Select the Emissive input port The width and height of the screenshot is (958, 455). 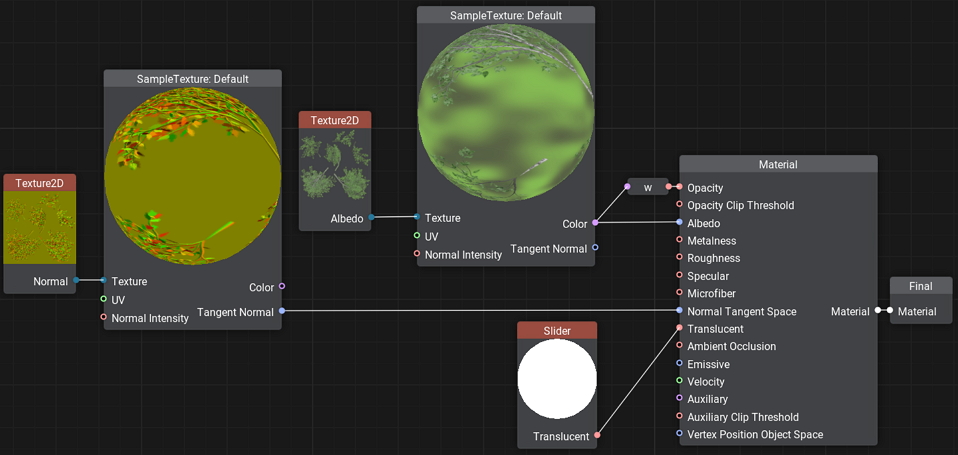(x=680, y=364)
